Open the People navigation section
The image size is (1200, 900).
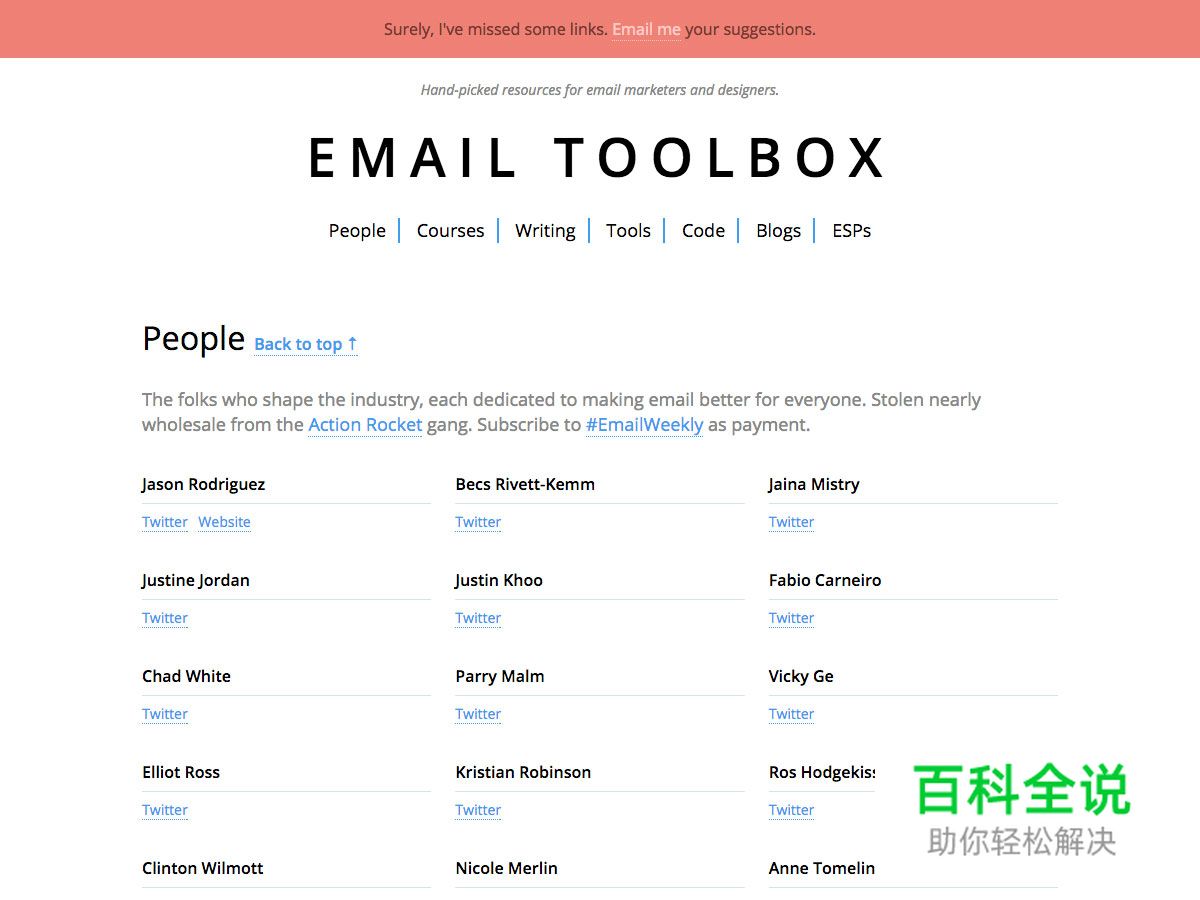[x=357, y=230]
